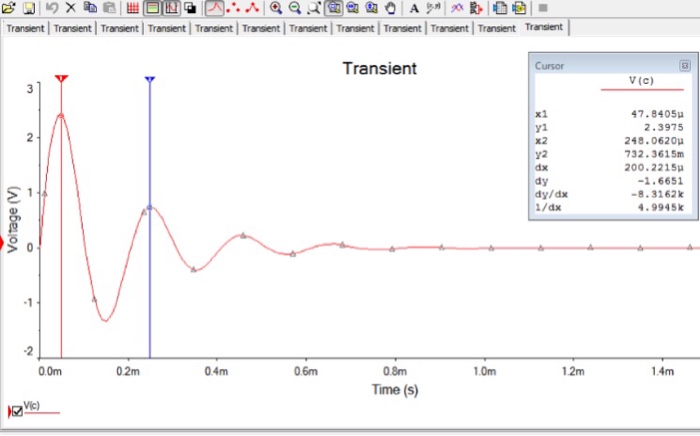Delete selection with the X icon
Screen dimensions: 700x436
(x=71, y=7)
